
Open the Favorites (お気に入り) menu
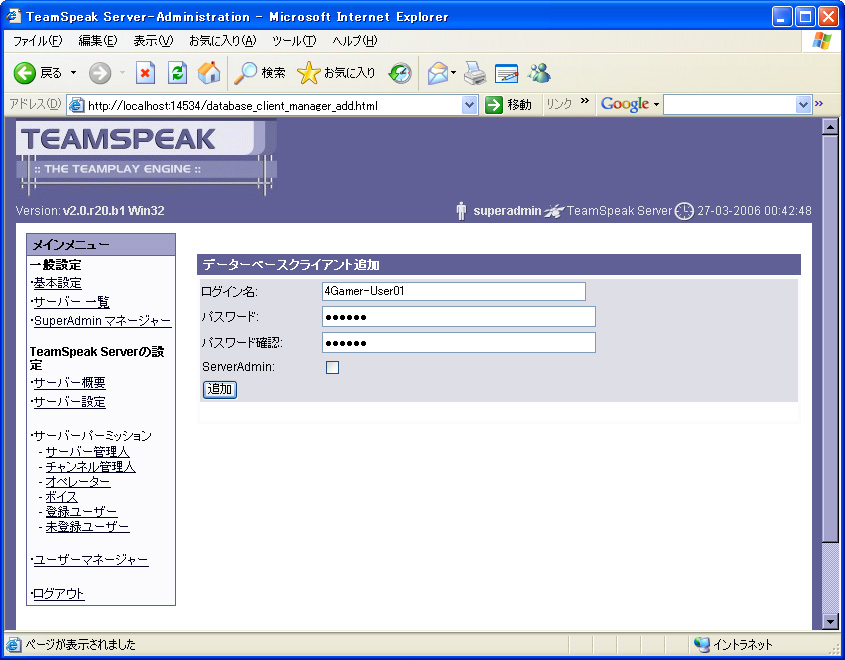[x=223, y=41]
